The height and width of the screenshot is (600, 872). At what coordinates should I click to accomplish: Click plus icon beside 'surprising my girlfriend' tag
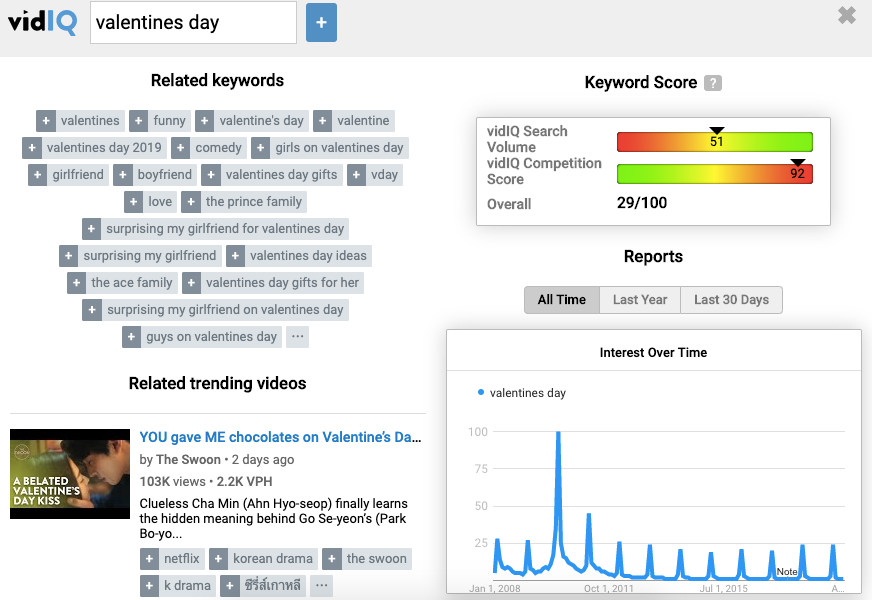[68, 256]
